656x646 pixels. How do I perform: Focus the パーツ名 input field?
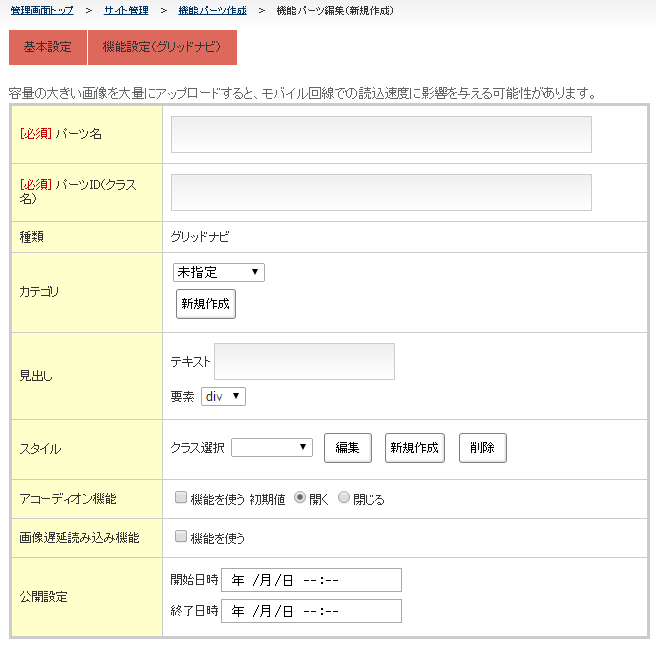tap(381, 134)
